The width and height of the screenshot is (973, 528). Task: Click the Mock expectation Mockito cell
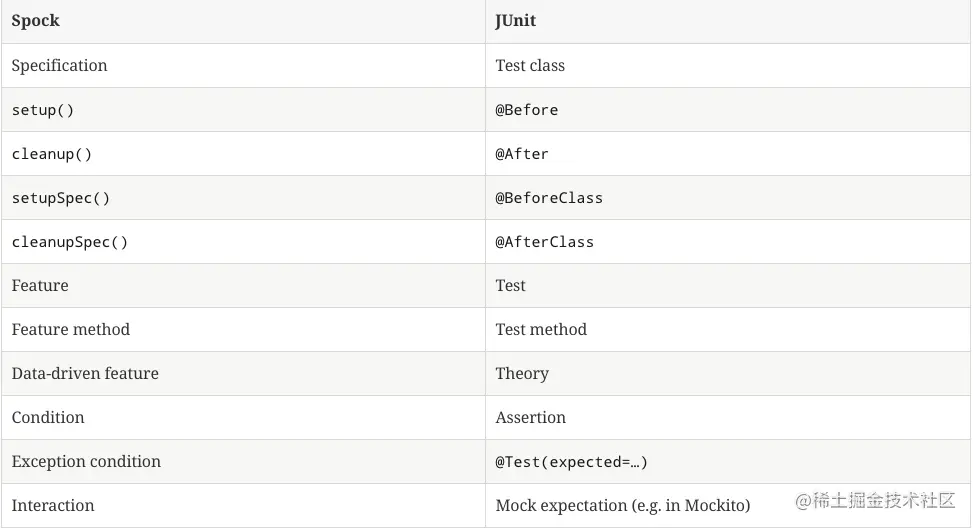(622, 506)
